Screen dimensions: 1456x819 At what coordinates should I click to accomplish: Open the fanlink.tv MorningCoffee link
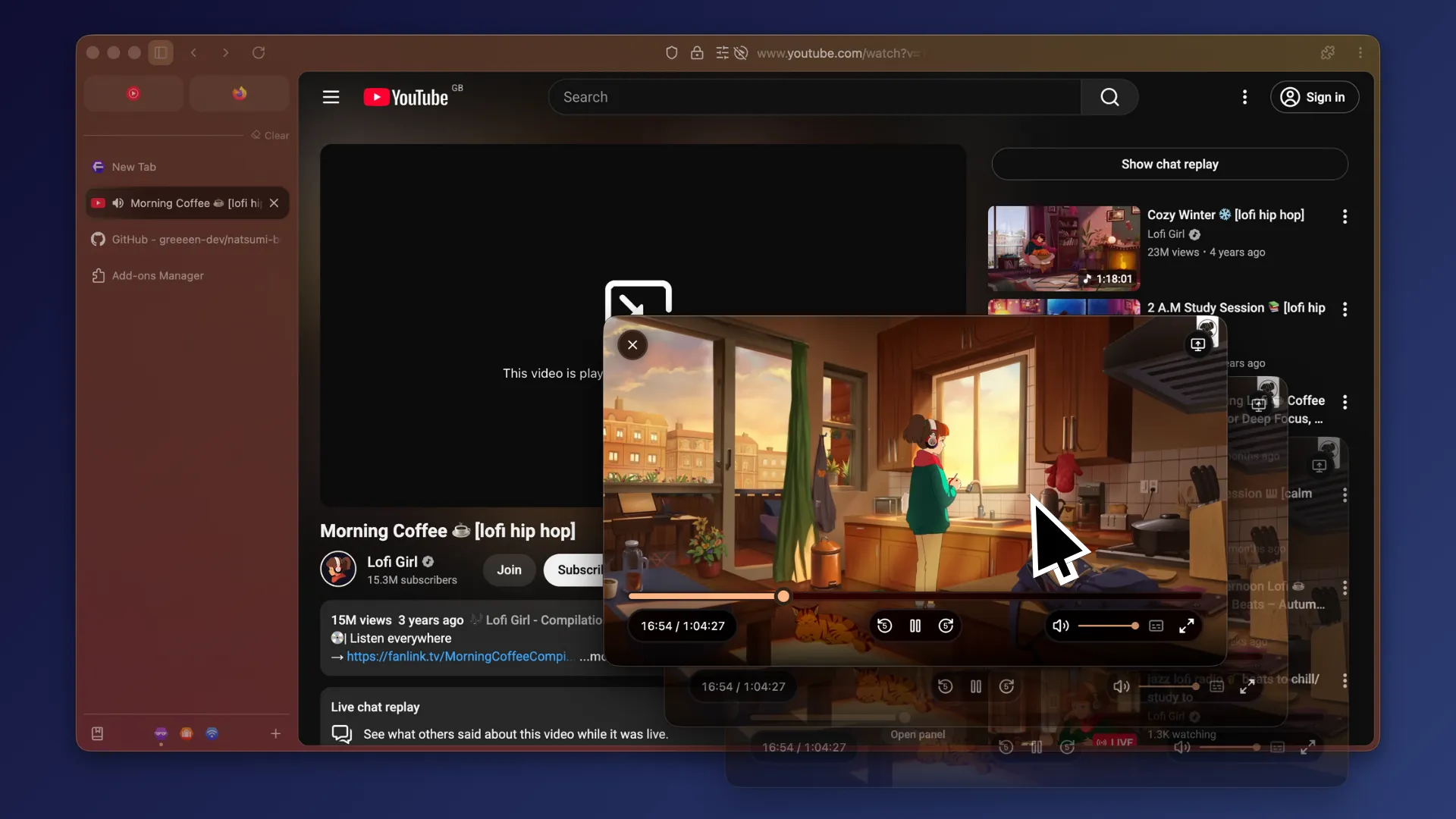point(457,657)
